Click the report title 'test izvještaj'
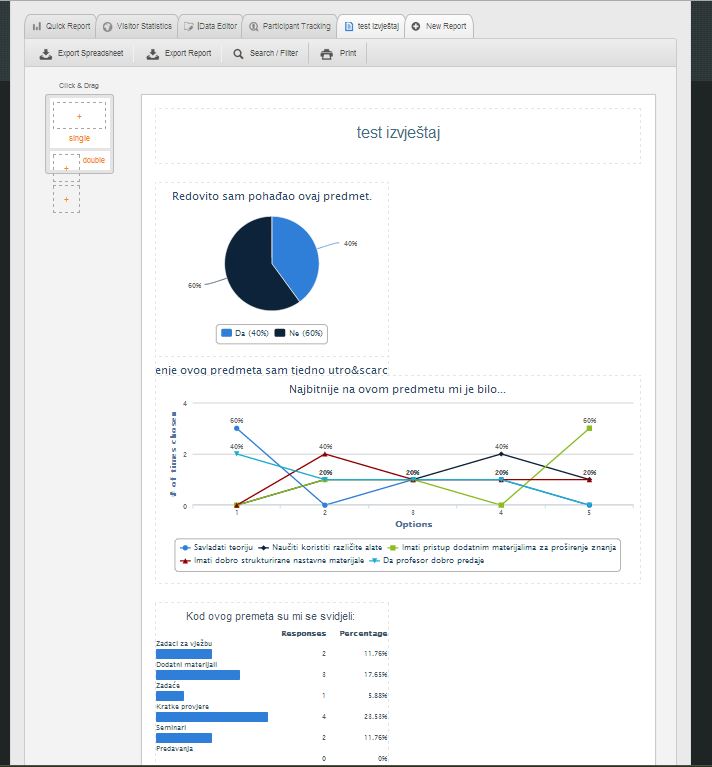 point(398,133)
